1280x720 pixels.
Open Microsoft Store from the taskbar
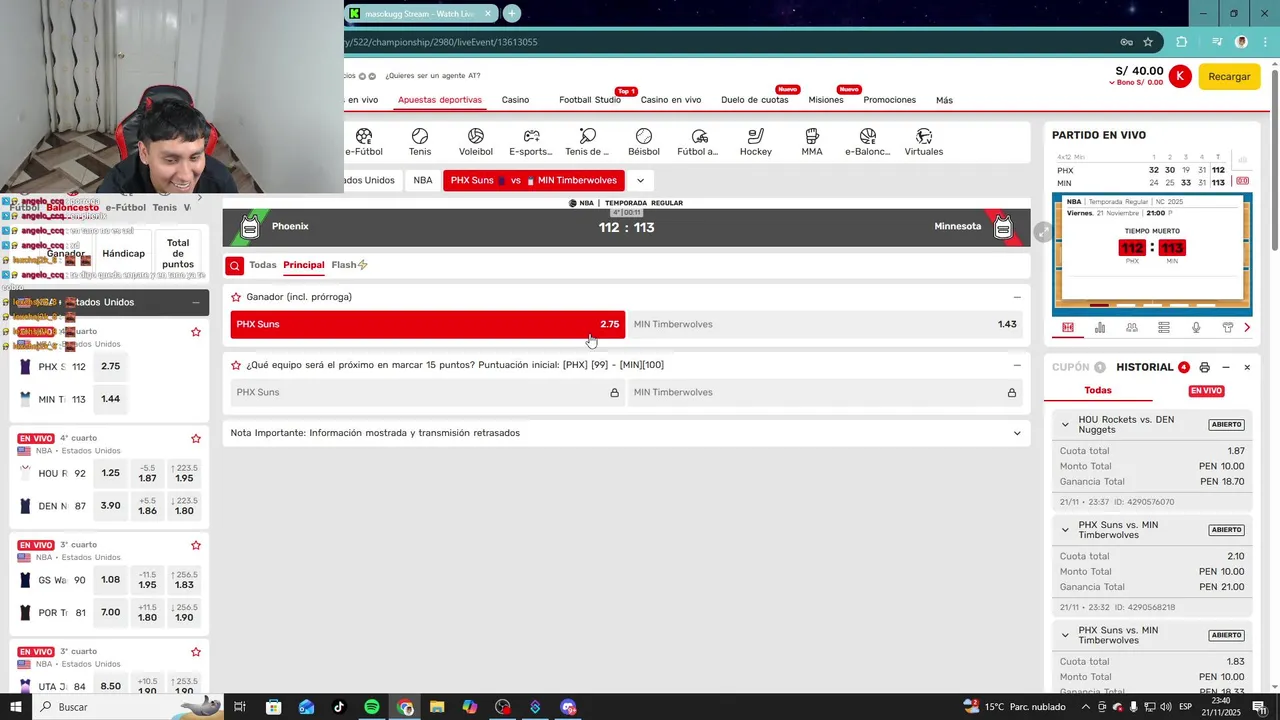click(273, 707)
